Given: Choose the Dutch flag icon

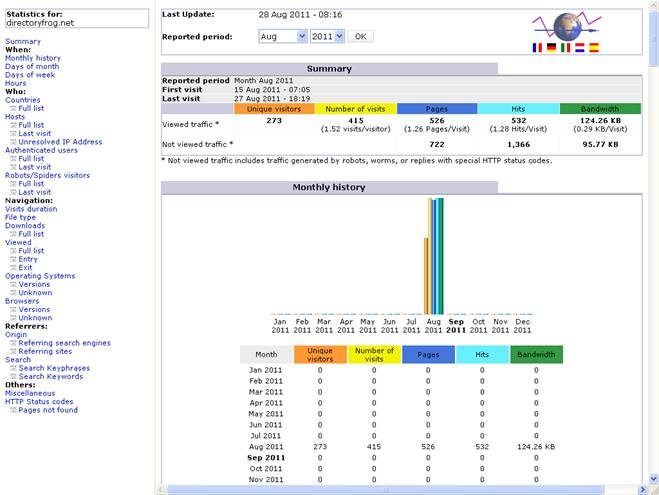Looking at the screenshot, I should 580,47.
